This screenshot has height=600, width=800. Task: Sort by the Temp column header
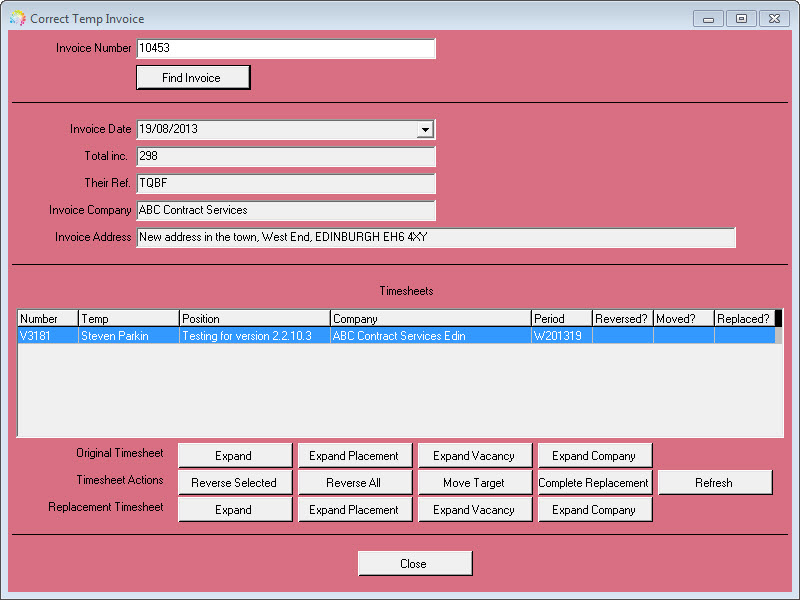click(129, 318)
